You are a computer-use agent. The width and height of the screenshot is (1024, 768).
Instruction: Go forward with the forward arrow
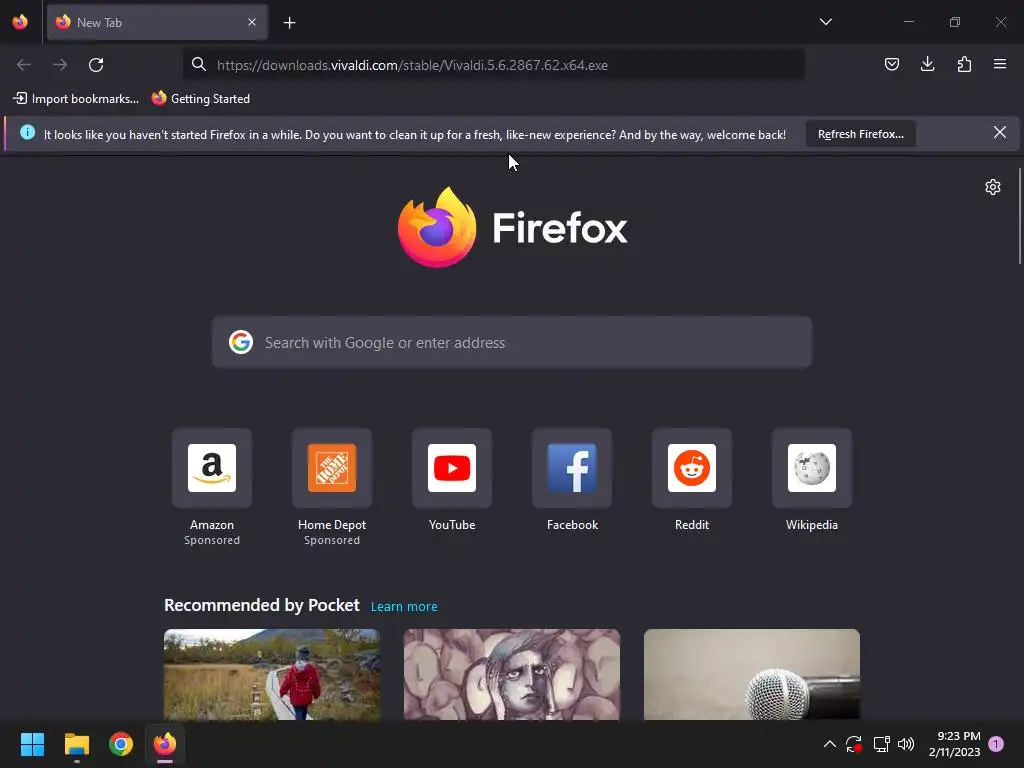[60, 65]
